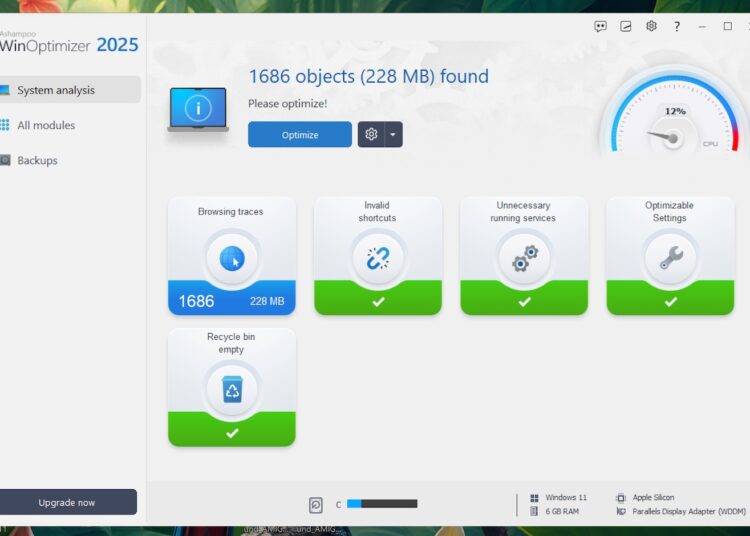Click the laptop info icon

(x=198, y=109)
